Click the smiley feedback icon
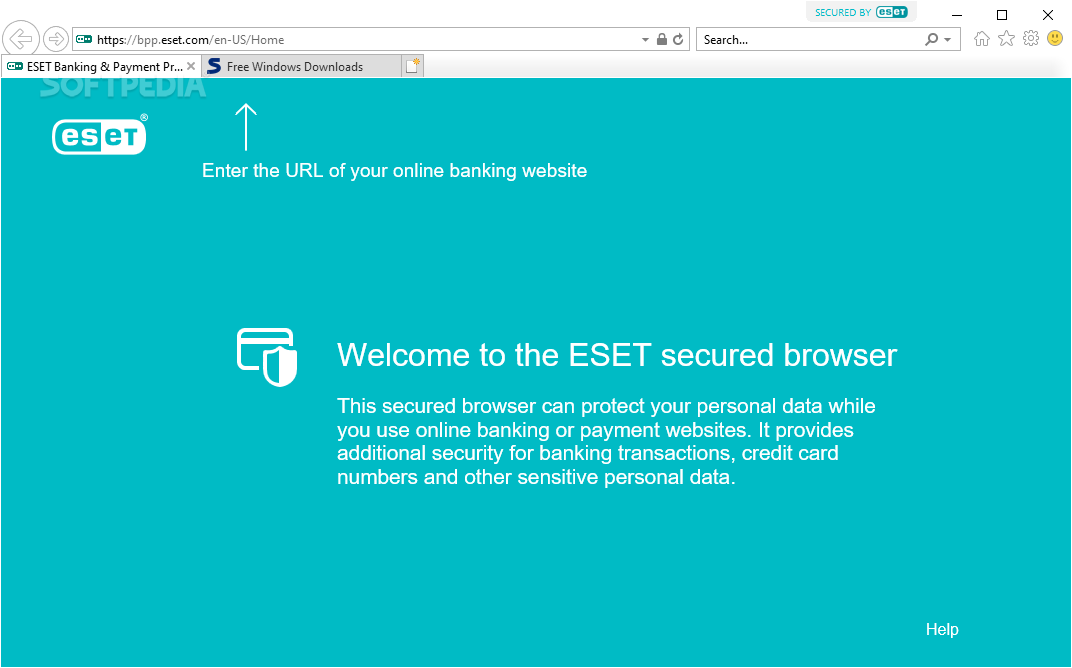The image size is (1072, 668). [x=1055, y=38]
